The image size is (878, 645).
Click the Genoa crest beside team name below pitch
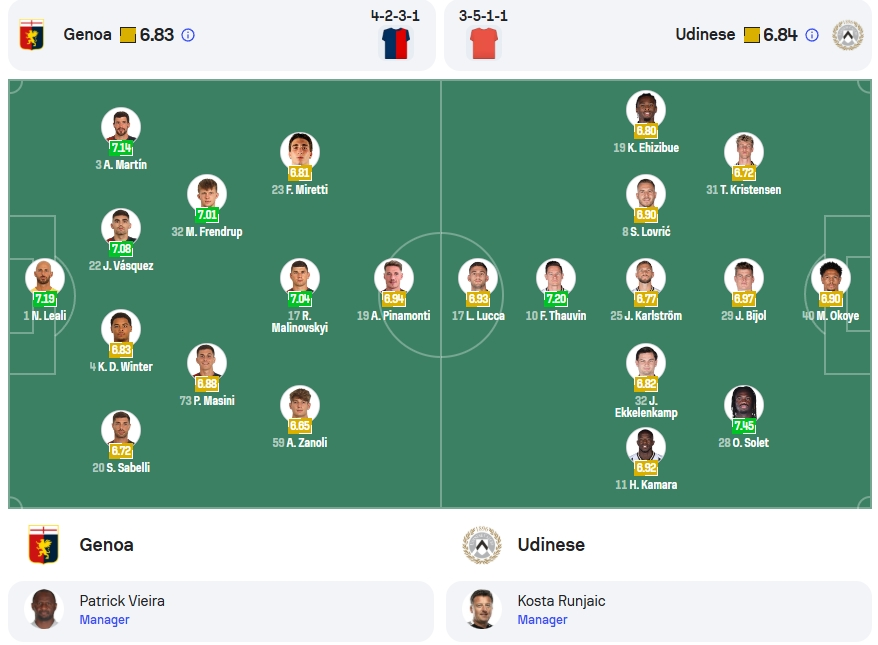coord(44,544)
